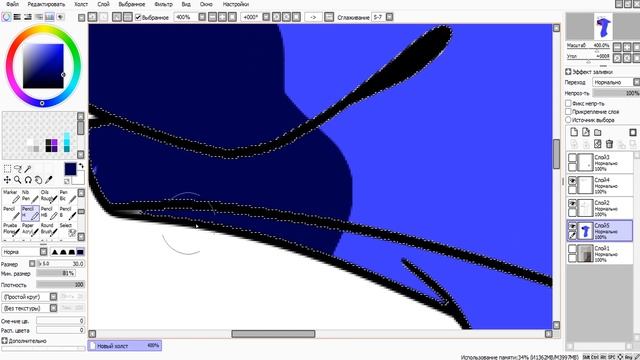Enable Фикс непр-ть checkbox
This screenshot has height=360, width=640.
[x=568, y=103]
